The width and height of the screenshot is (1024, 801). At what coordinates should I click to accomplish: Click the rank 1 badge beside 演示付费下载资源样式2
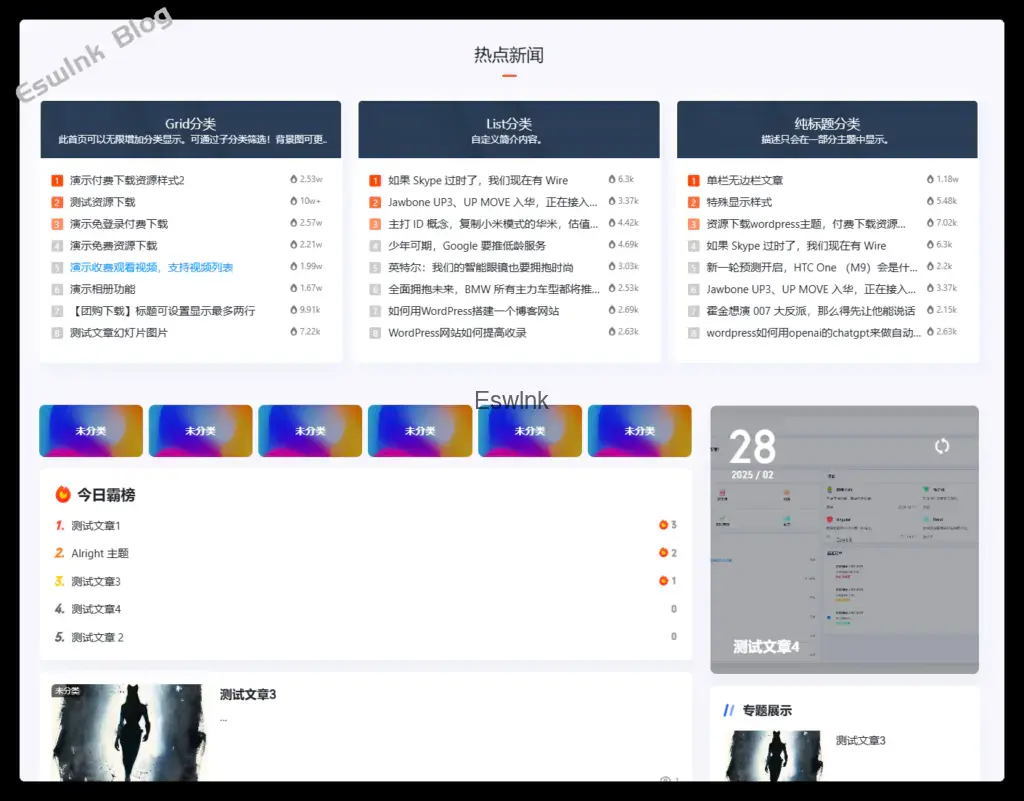pos(57,181)
